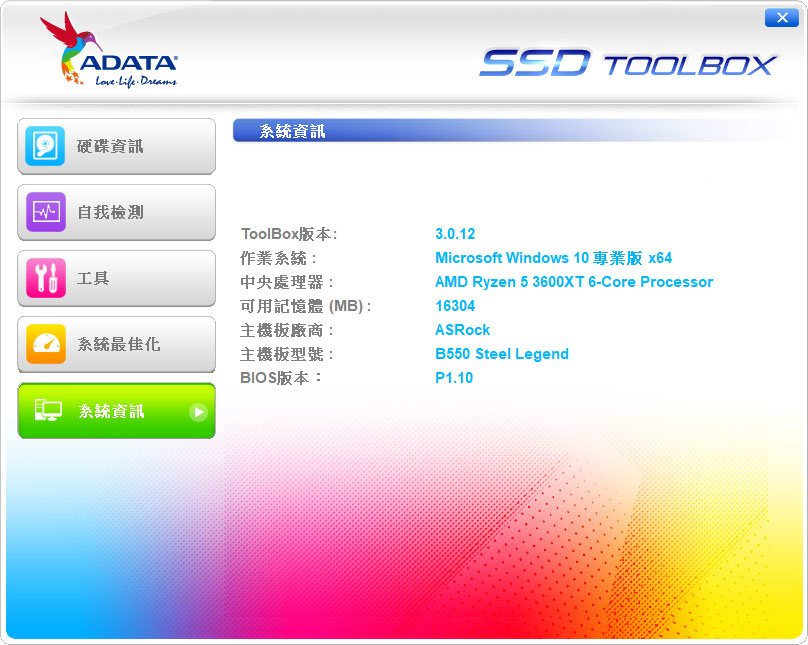Open the 系統最佳化 optimization tab

coord(116,344)
